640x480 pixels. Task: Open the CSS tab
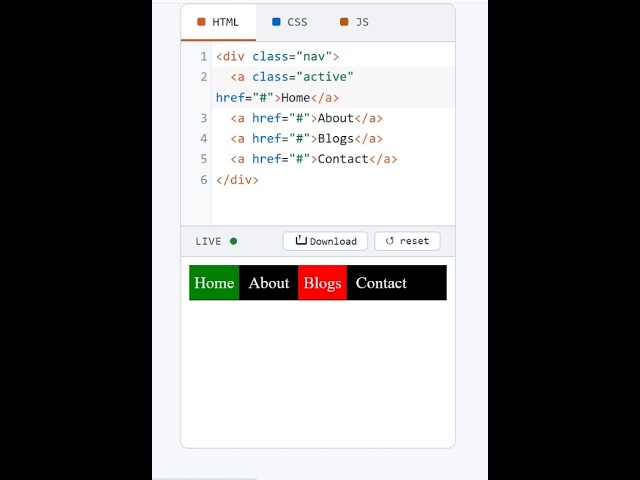pyautogui.click(x=289, y=22)
